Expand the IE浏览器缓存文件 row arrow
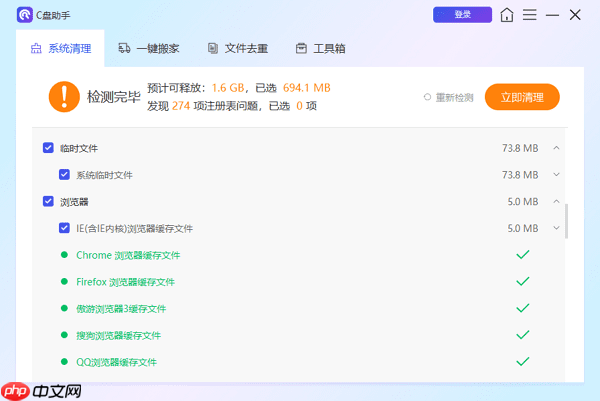The image size is (600, 401). (556, 228)
